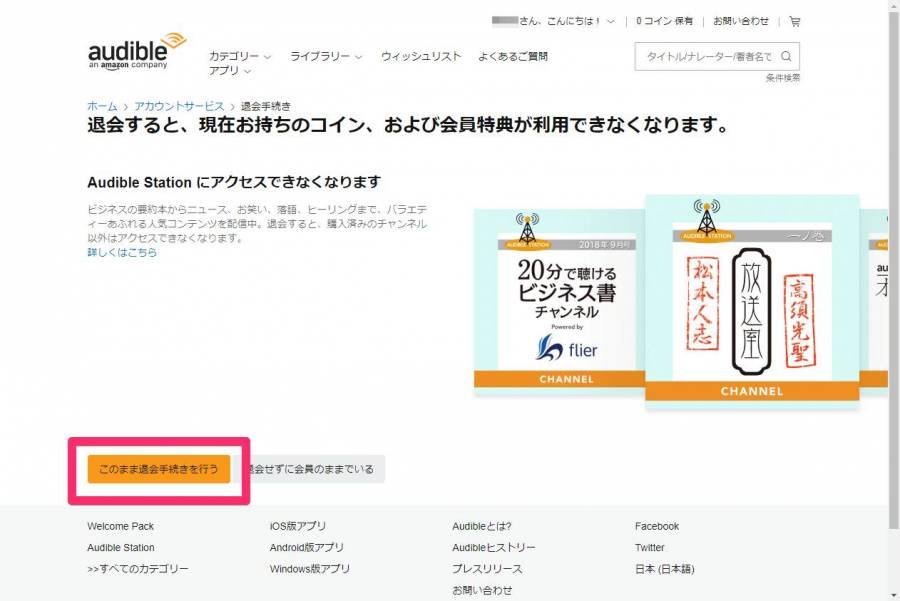Go to アカウントサービス breadcrumb
Image resolution: width=900 pixels, height=601 pixels.
179,106
